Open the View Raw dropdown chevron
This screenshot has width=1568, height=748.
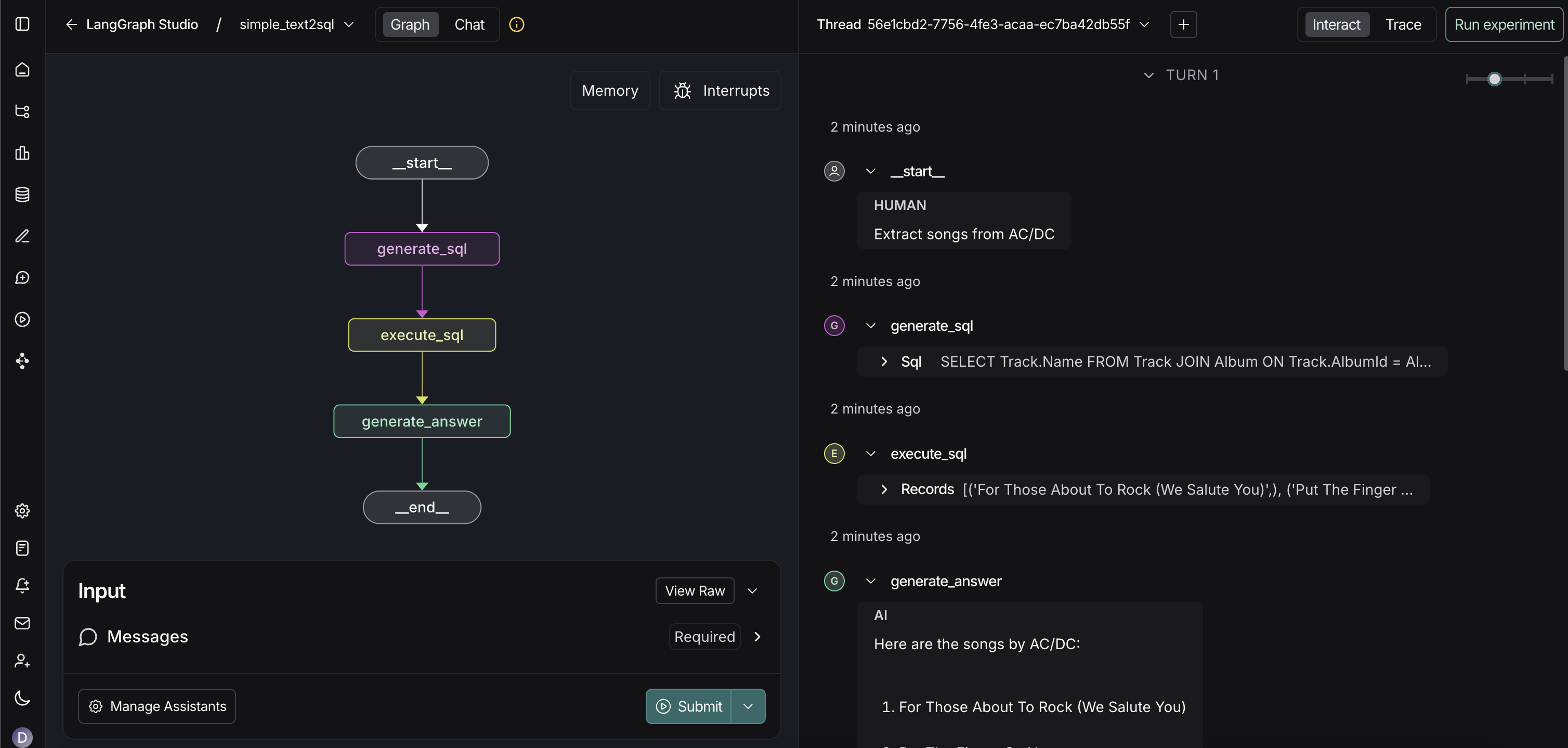coord(752,591)
